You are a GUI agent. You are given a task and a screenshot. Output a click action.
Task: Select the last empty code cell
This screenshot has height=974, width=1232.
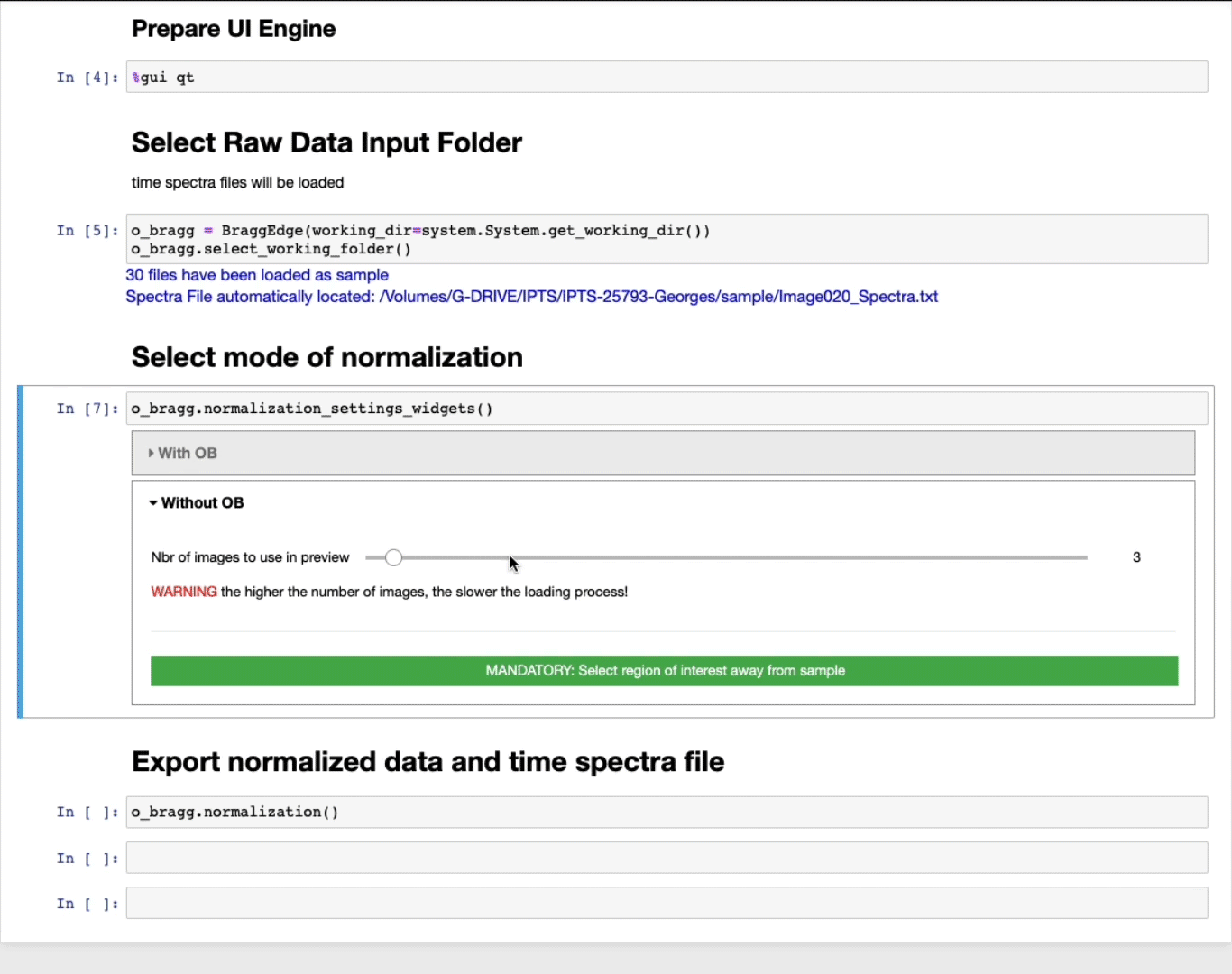pos(666,904)
